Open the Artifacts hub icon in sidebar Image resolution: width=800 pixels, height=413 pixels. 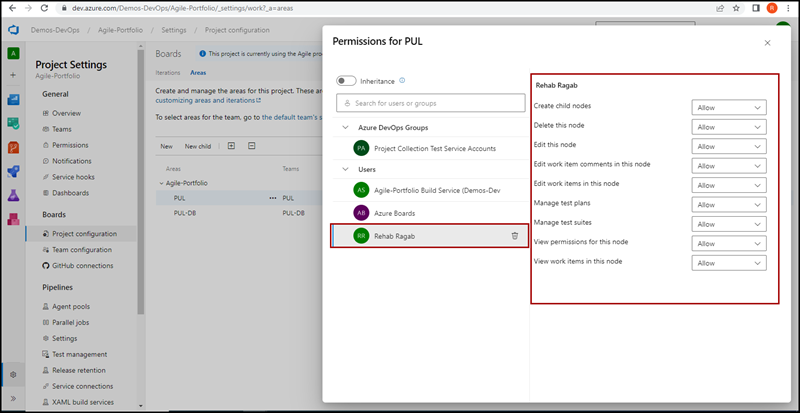click(13, 219)
